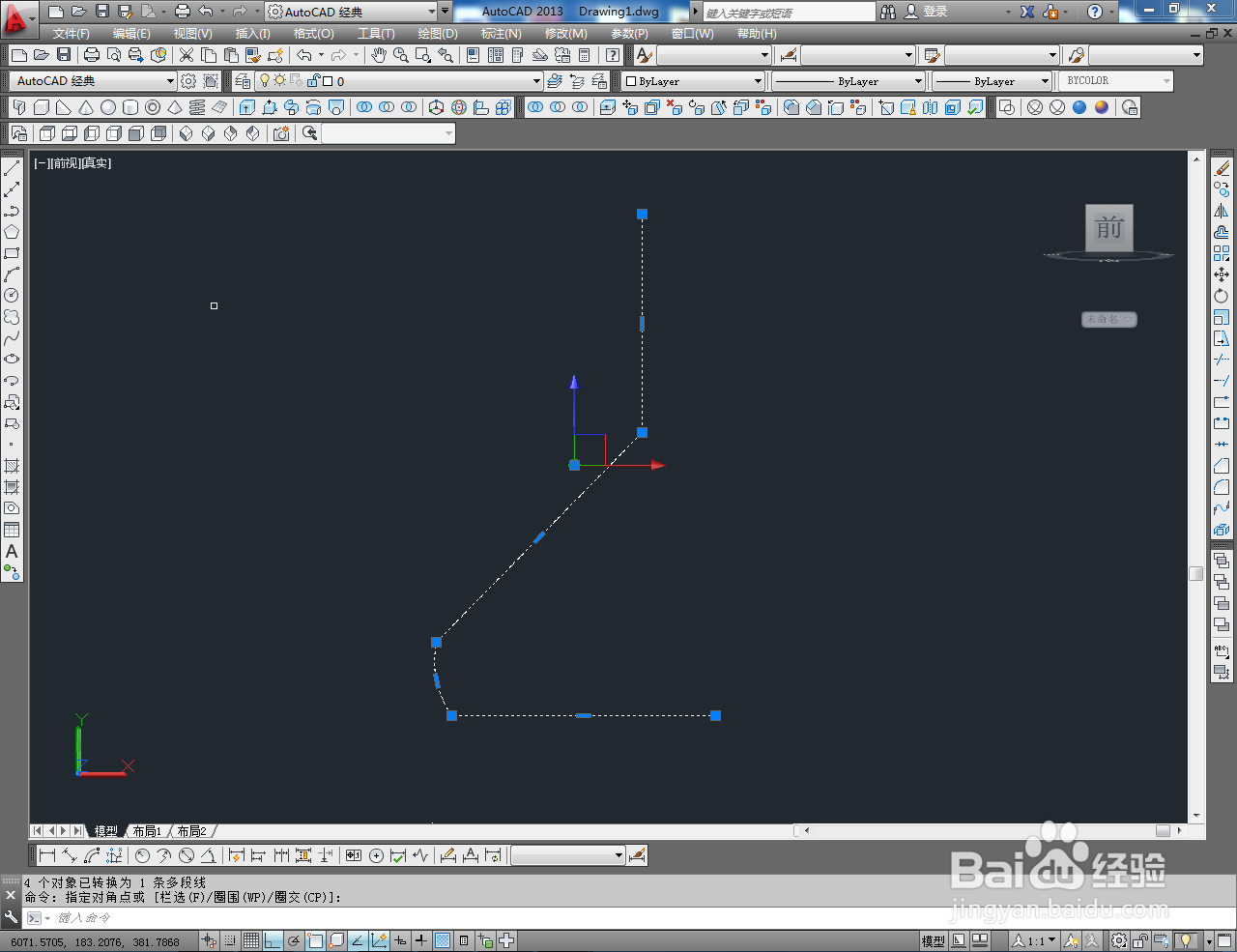Click the 3D Rotate gizmo icon
Viewport: 1237px width, 952px height.
point(459,107)
